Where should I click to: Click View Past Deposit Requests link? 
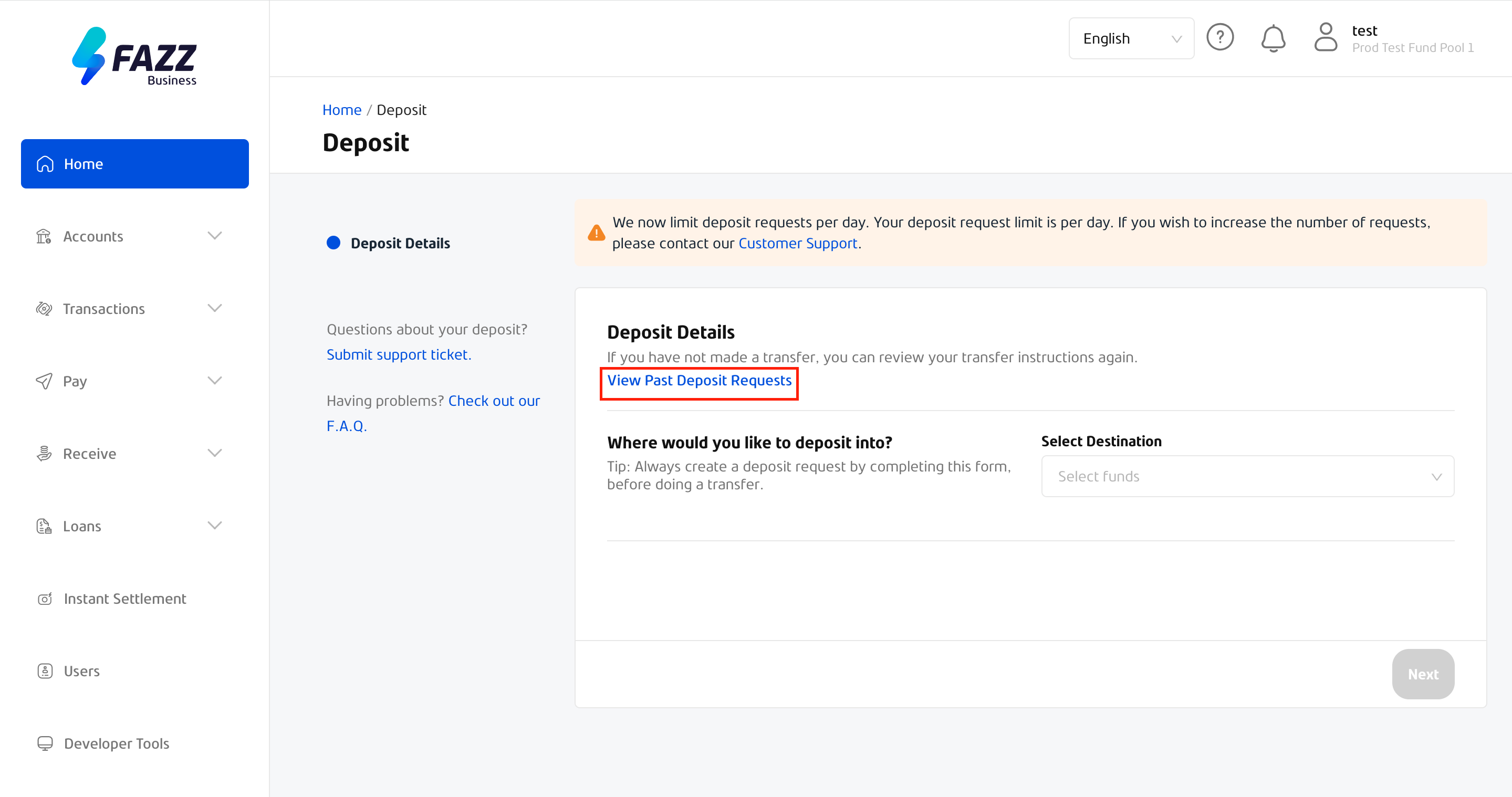699,380
